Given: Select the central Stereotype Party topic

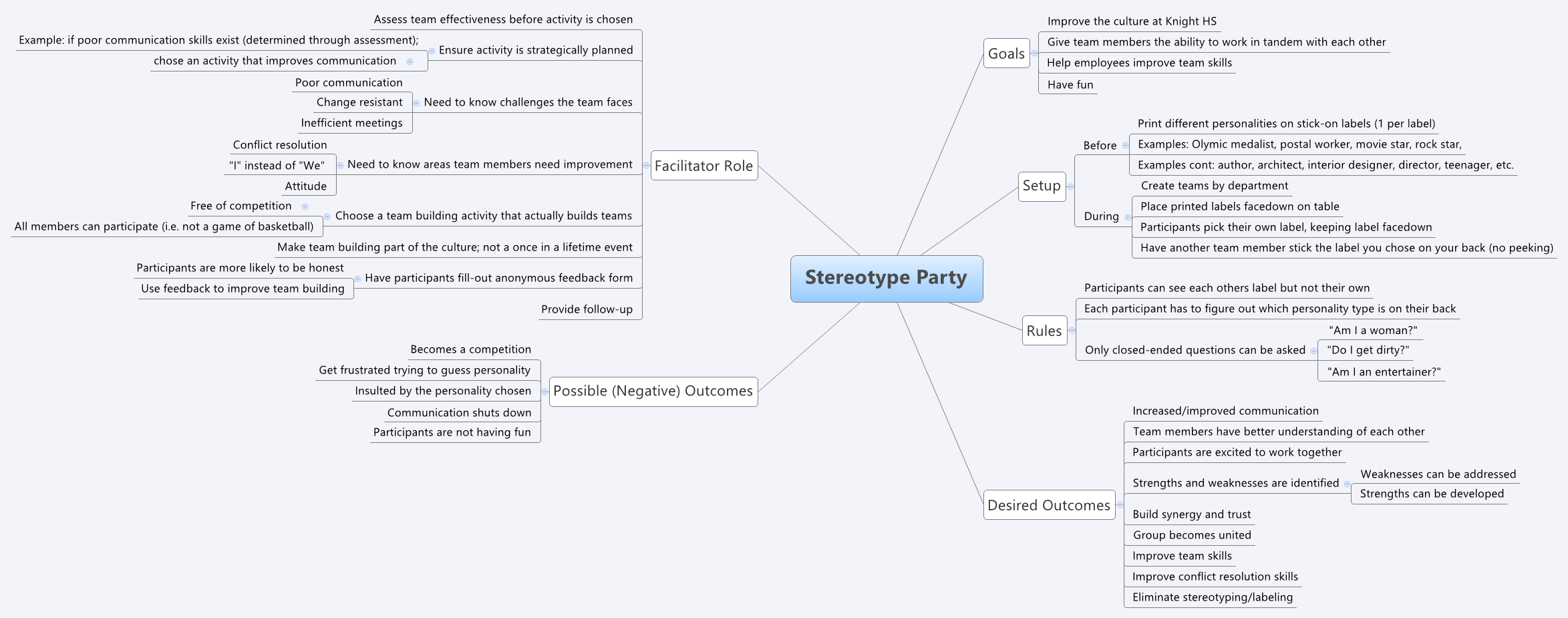Looking at the screenshot, I should point(887,278).
